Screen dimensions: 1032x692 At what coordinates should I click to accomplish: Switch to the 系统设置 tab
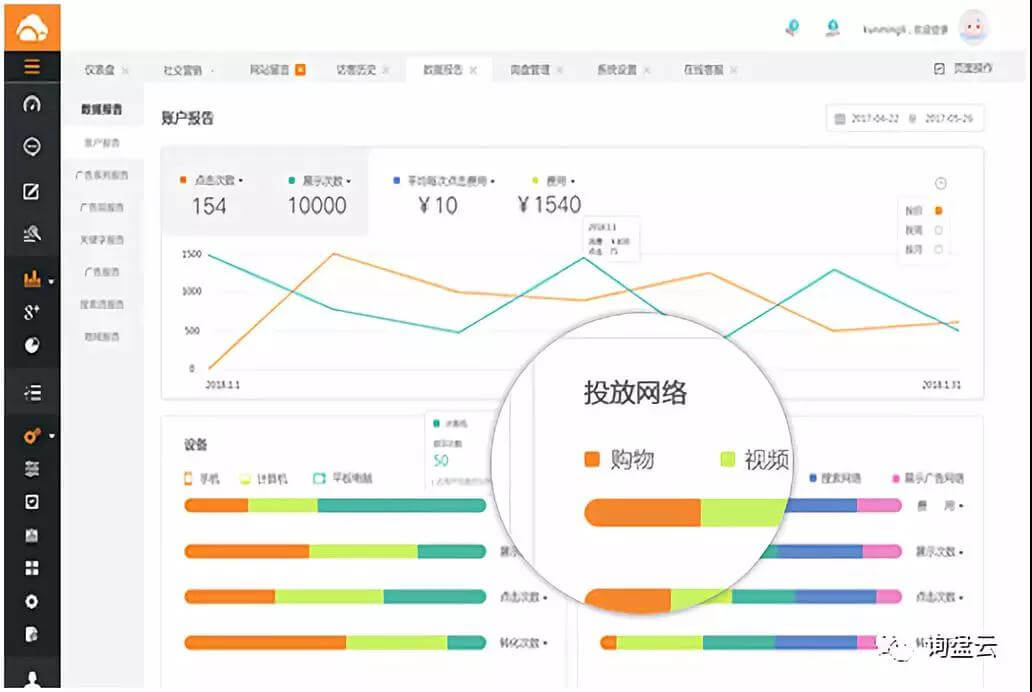(617, 69)
